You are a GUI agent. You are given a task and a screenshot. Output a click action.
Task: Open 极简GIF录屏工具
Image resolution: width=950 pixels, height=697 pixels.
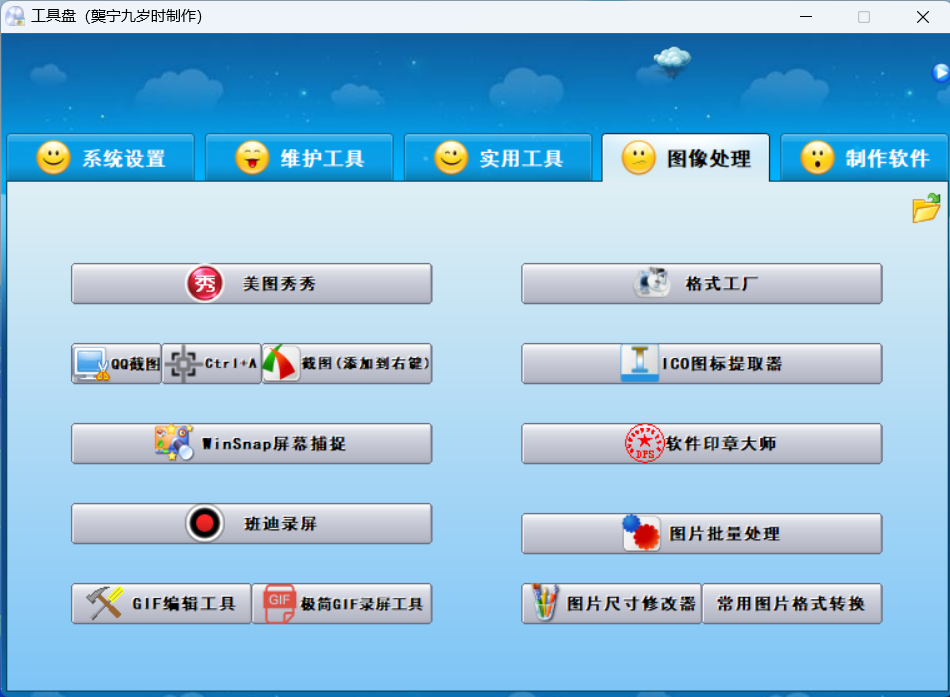pos(342,604)
